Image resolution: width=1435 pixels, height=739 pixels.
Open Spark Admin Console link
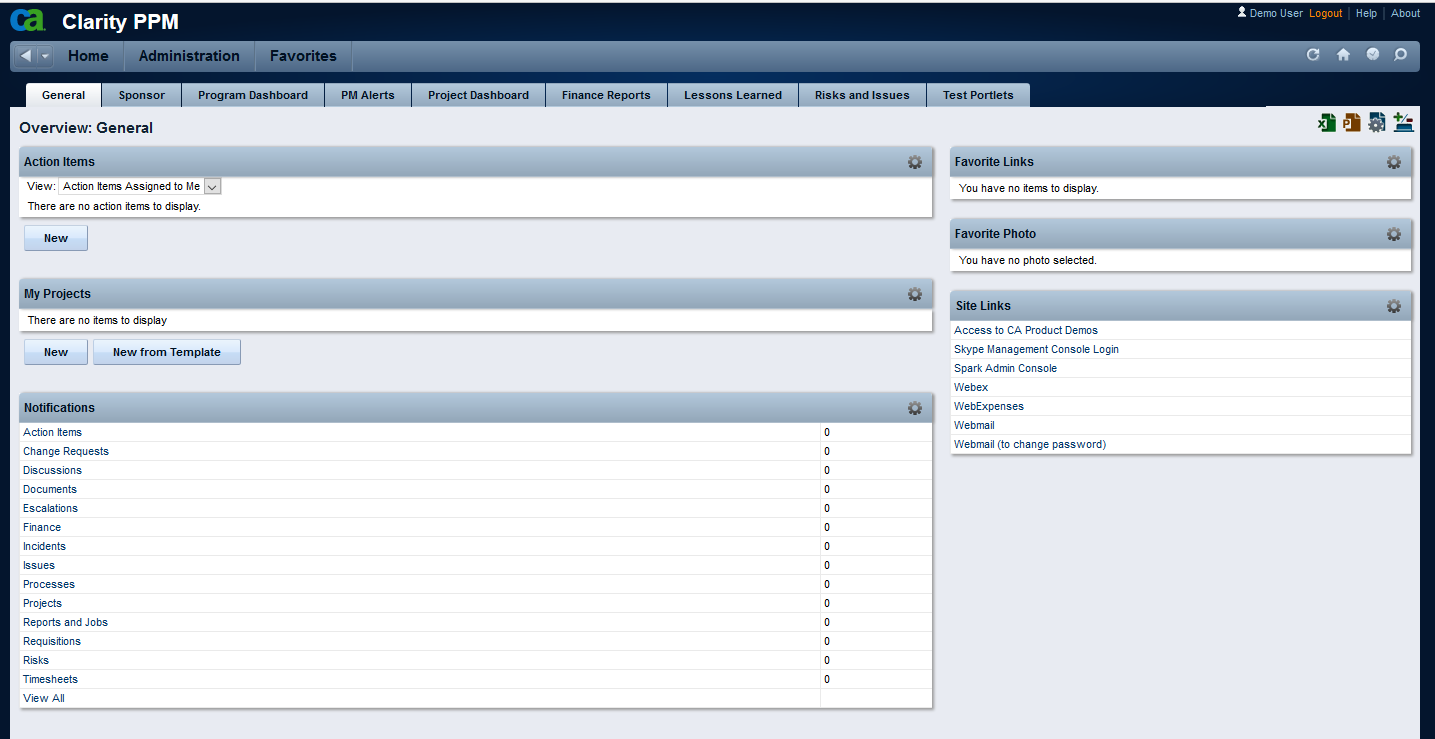pos(1005,368)
